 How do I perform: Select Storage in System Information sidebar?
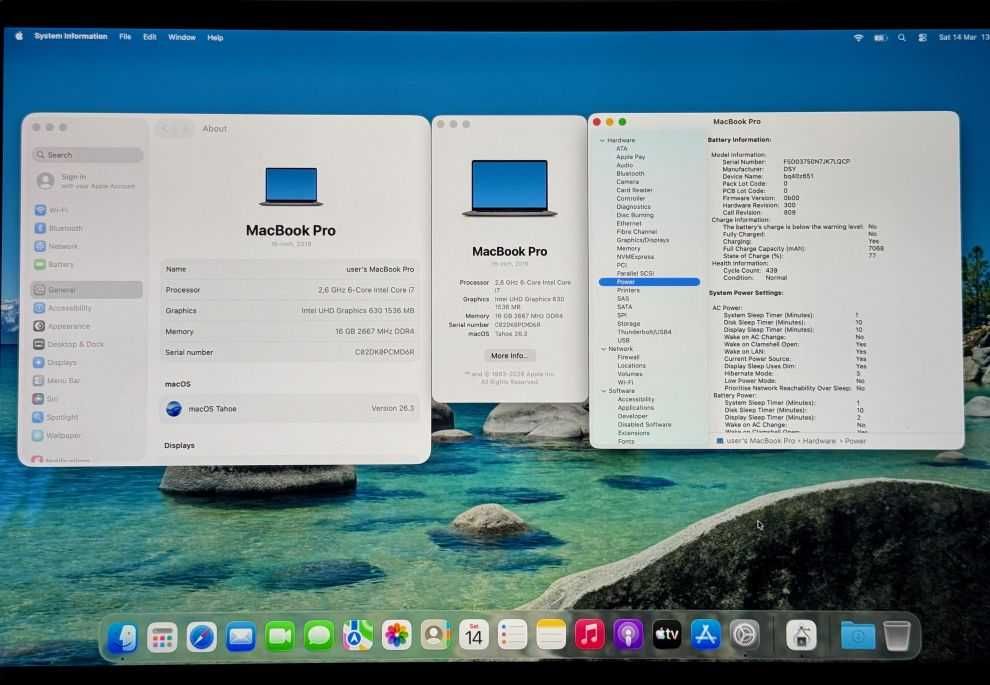(629, 323)
